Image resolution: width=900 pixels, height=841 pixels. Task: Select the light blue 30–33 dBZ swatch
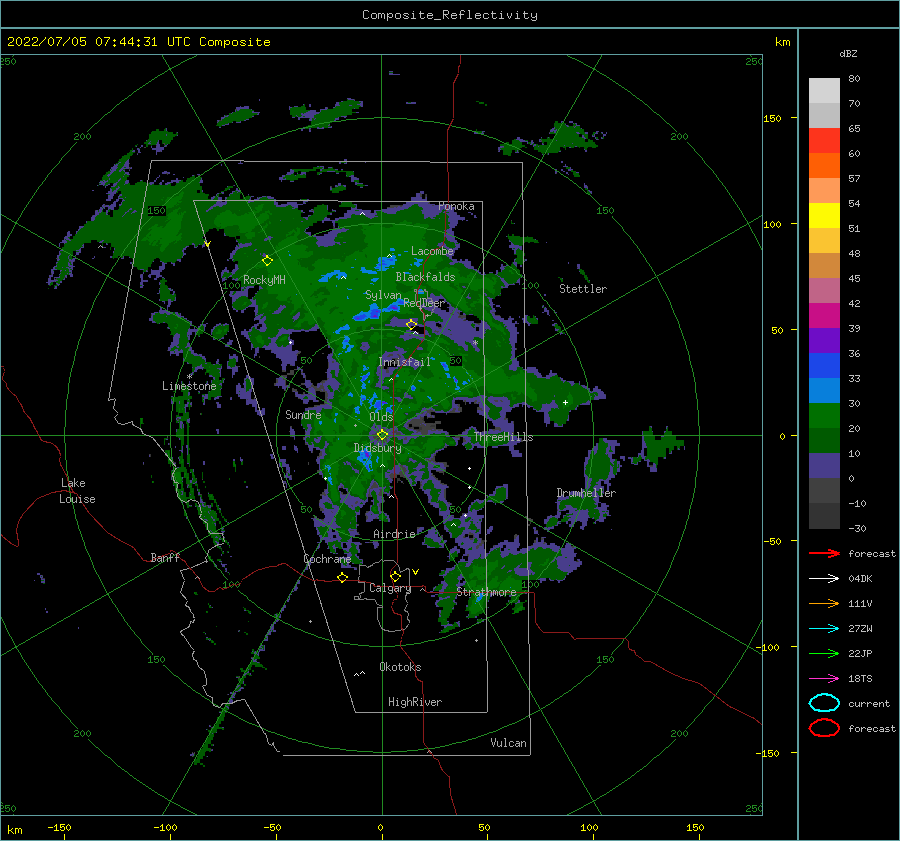coord(824,390)
